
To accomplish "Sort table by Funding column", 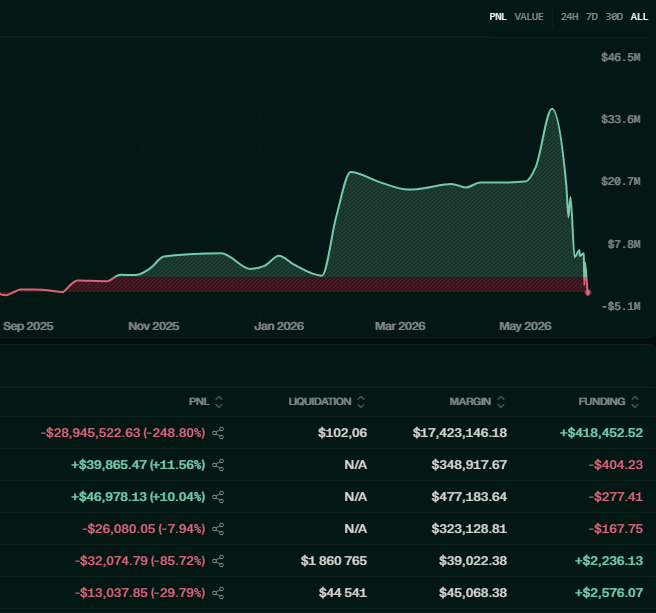I will [x=609, y=402].
